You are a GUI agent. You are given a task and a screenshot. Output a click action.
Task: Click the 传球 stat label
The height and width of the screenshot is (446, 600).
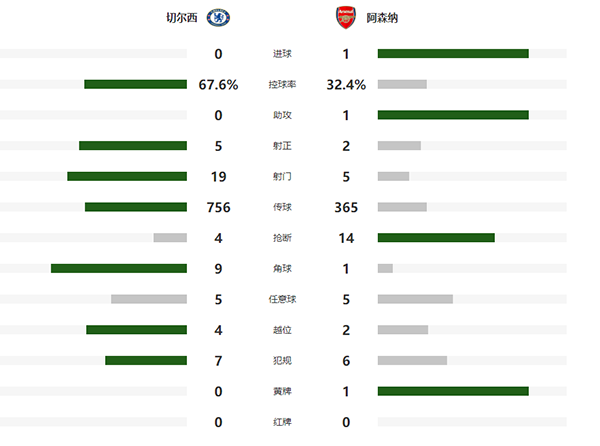(x=283, y=207)
